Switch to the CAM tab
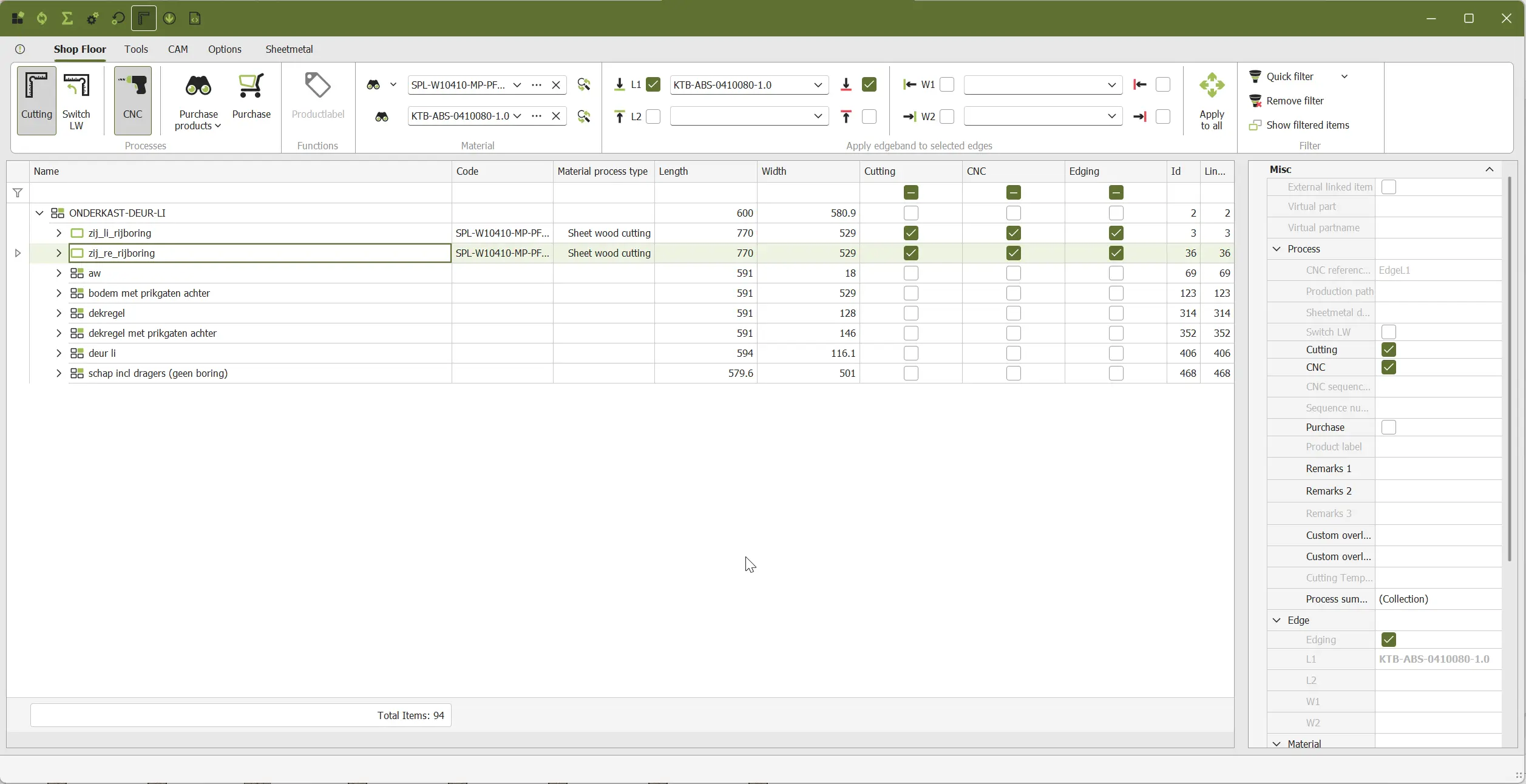1526x784 pixels. [178, 49]
